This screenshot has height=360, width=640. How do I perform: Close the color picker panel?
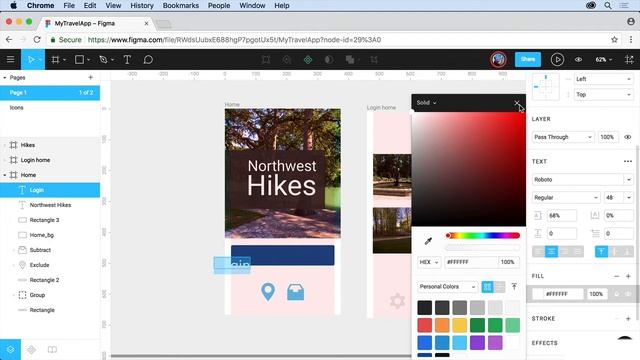(517, 103)
